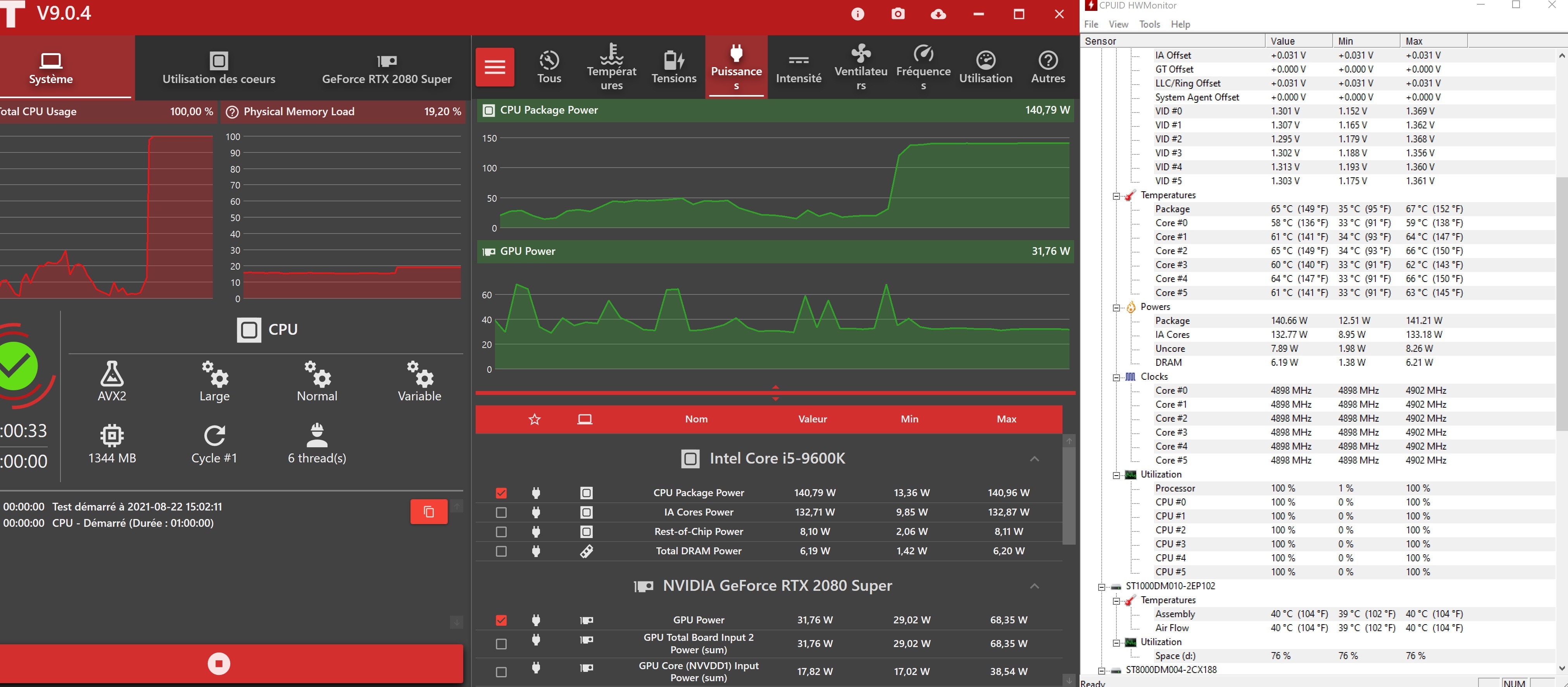Switch to Températures sensor tab
Image resolution: width=1568 pixels, height=687 pixels.
pyautogui.click(x=611, y=67)
